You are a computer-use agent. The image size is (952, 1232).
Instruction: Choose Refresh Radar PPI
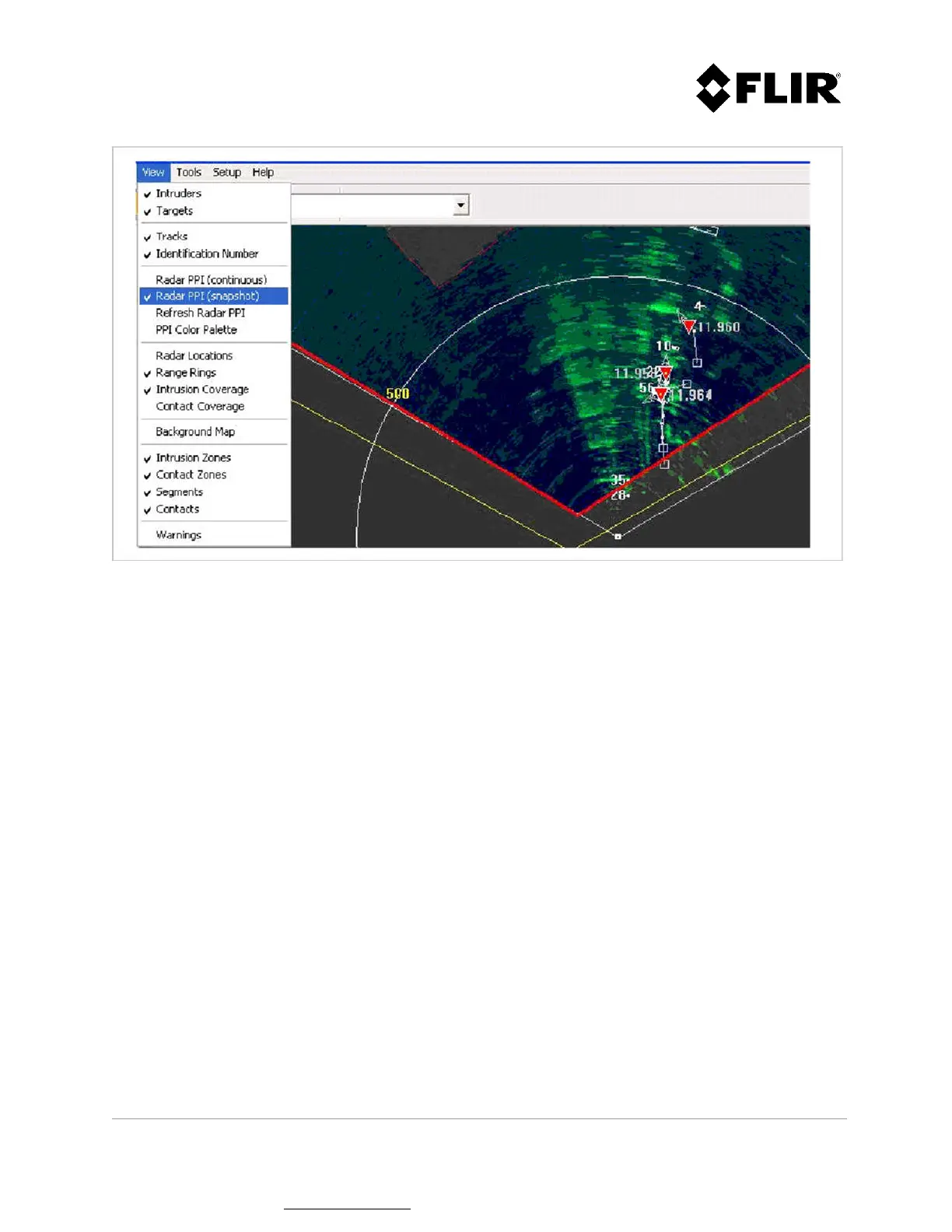[x=214, y=313]
